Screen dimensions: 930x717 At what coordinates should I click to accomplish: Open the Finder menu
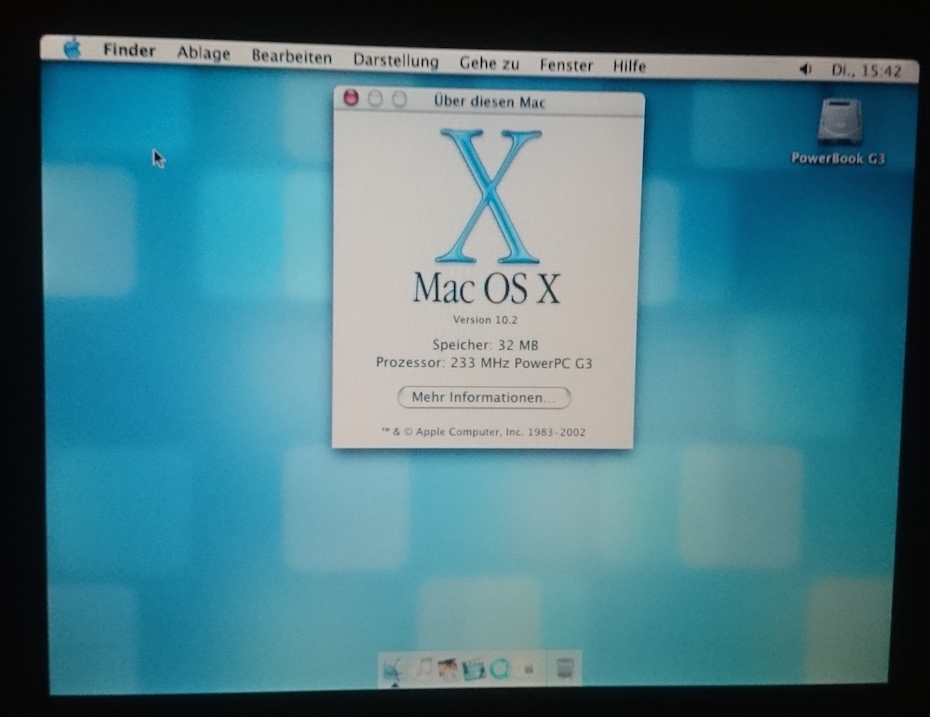[129, 50]
